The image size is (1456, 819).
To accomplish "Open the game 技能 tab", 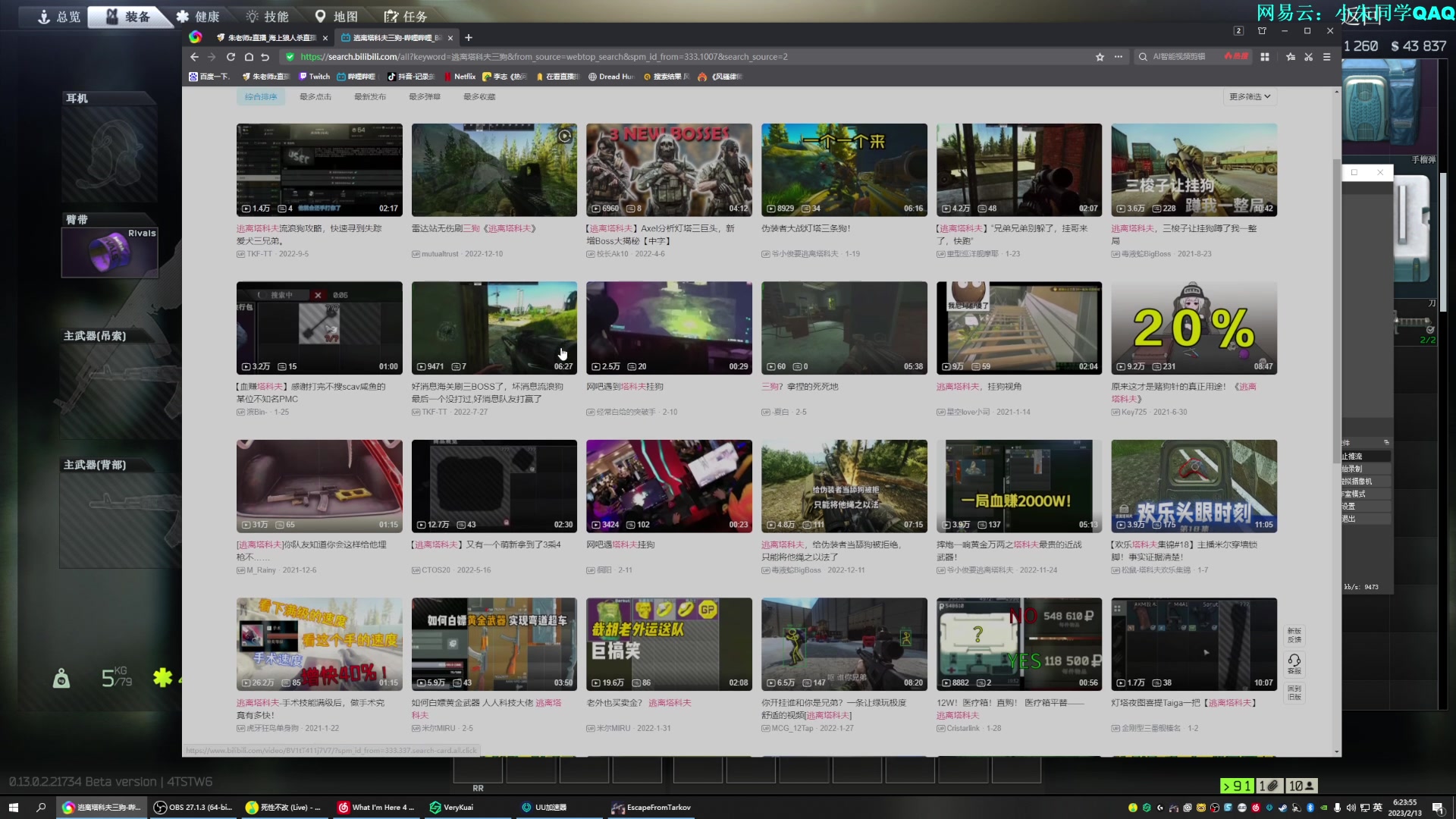I will point(267,17).
